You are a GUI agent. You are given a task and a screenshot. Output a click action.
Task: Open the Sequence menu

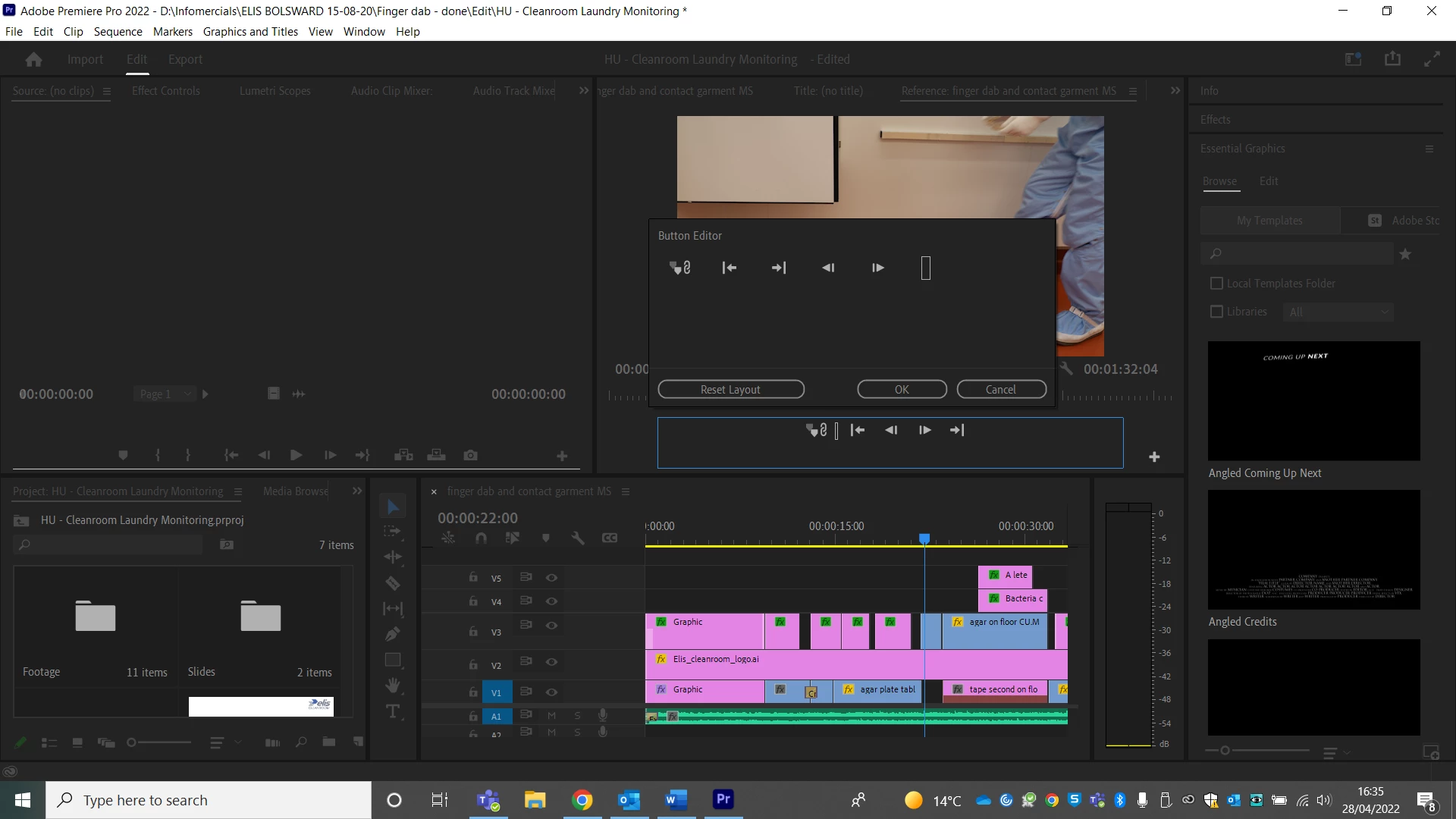[x=118, y=31]
